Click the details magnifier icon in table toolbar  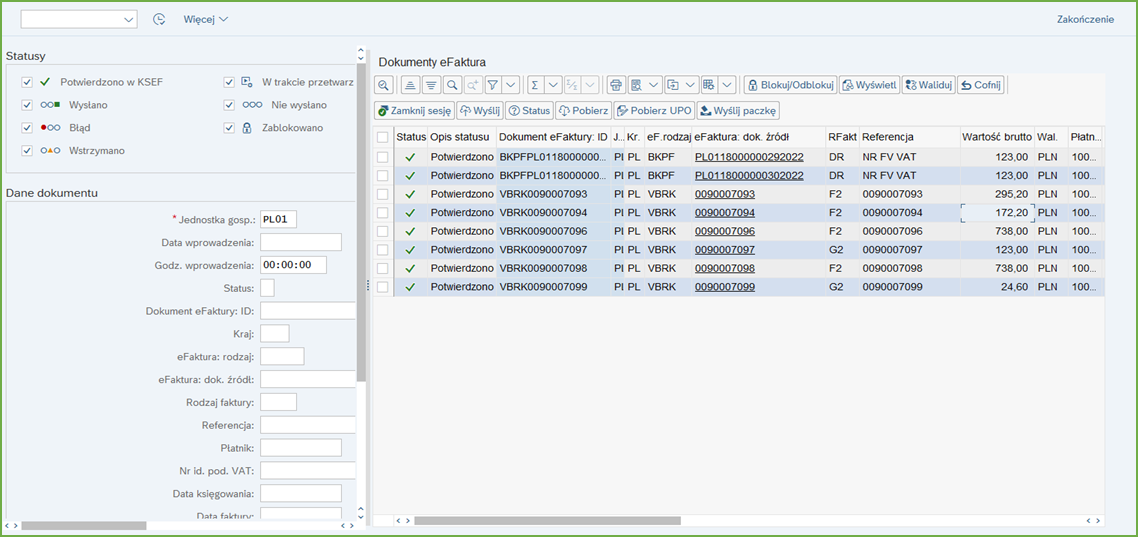click(x=383, y=85)
